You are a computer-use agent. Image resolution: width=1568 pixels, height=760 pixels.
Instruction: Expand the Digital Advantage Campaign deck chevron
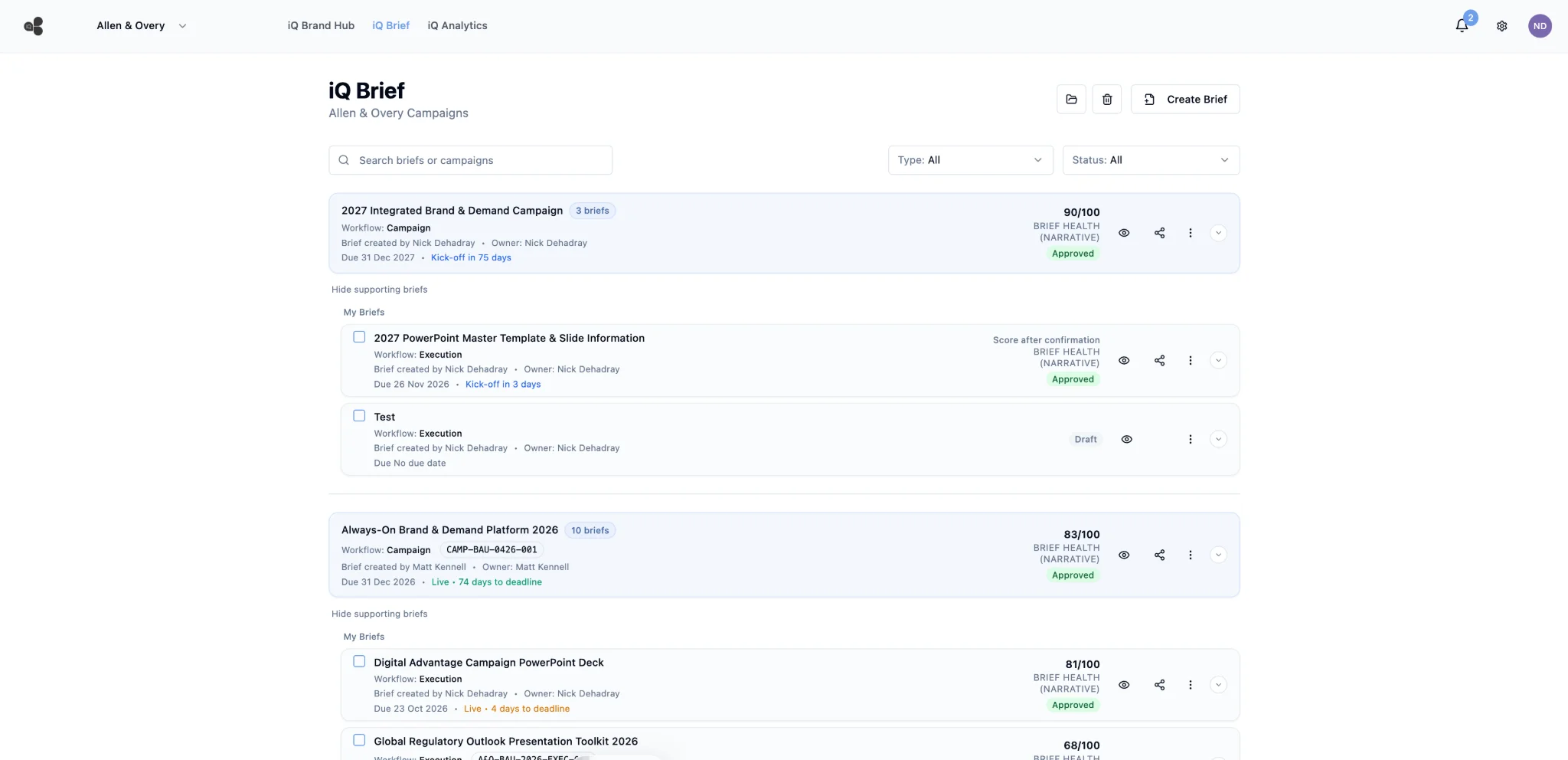pos(1218,685)
